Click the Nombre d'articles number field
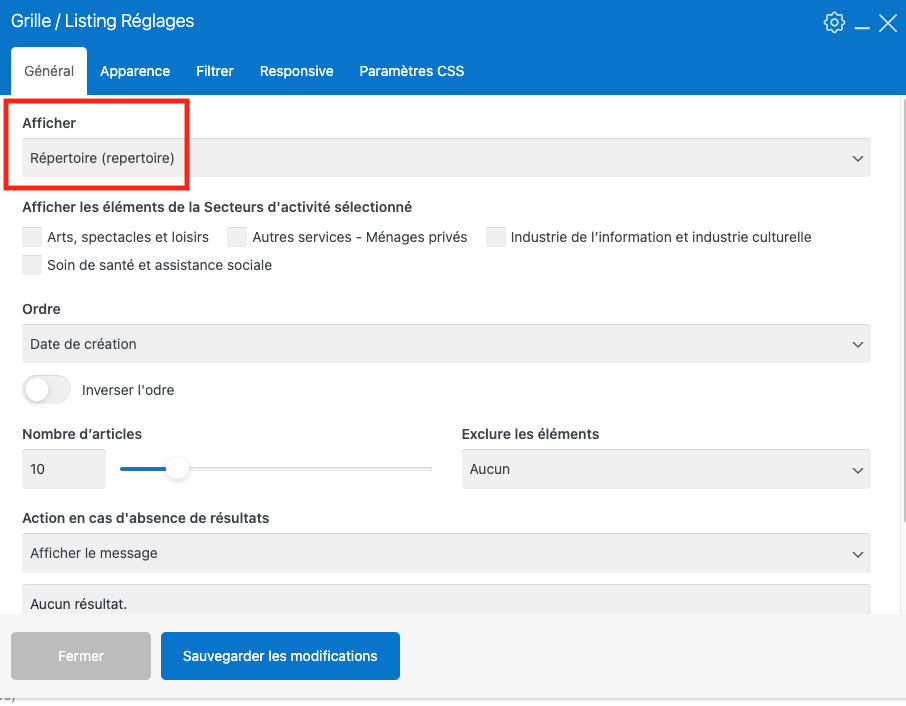 pos(63,469)
